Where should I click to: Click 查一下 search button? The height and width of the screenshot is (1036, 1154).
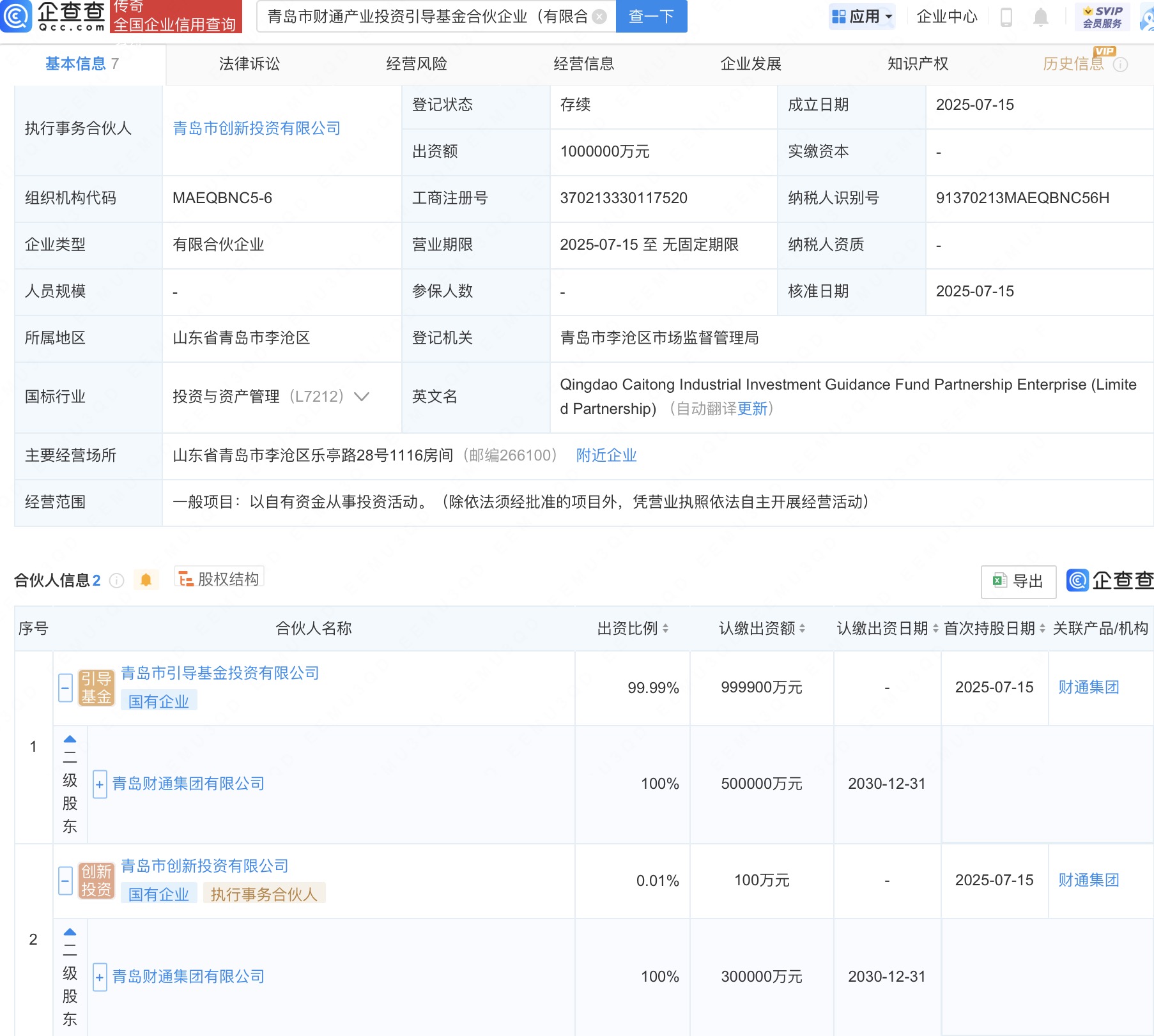pos(651,17)
